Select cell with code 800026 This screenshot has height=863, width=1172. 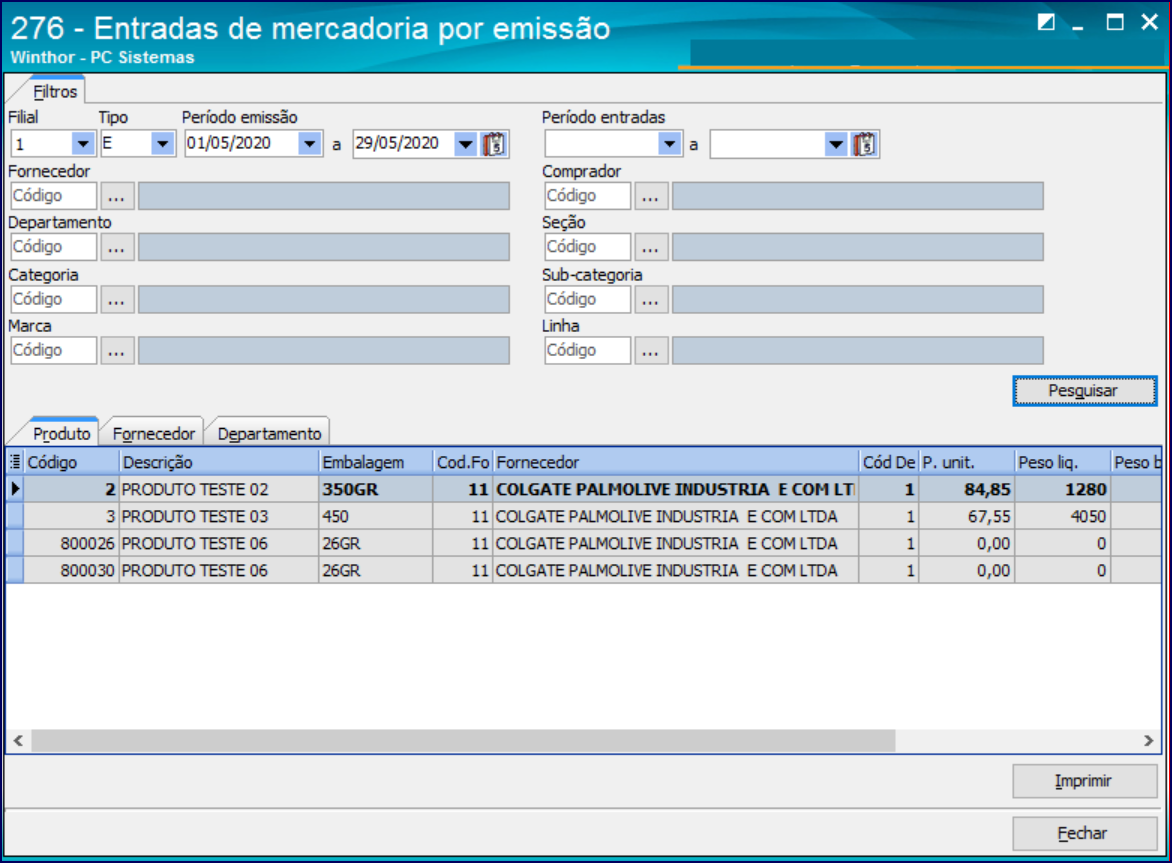pos(72,543)
